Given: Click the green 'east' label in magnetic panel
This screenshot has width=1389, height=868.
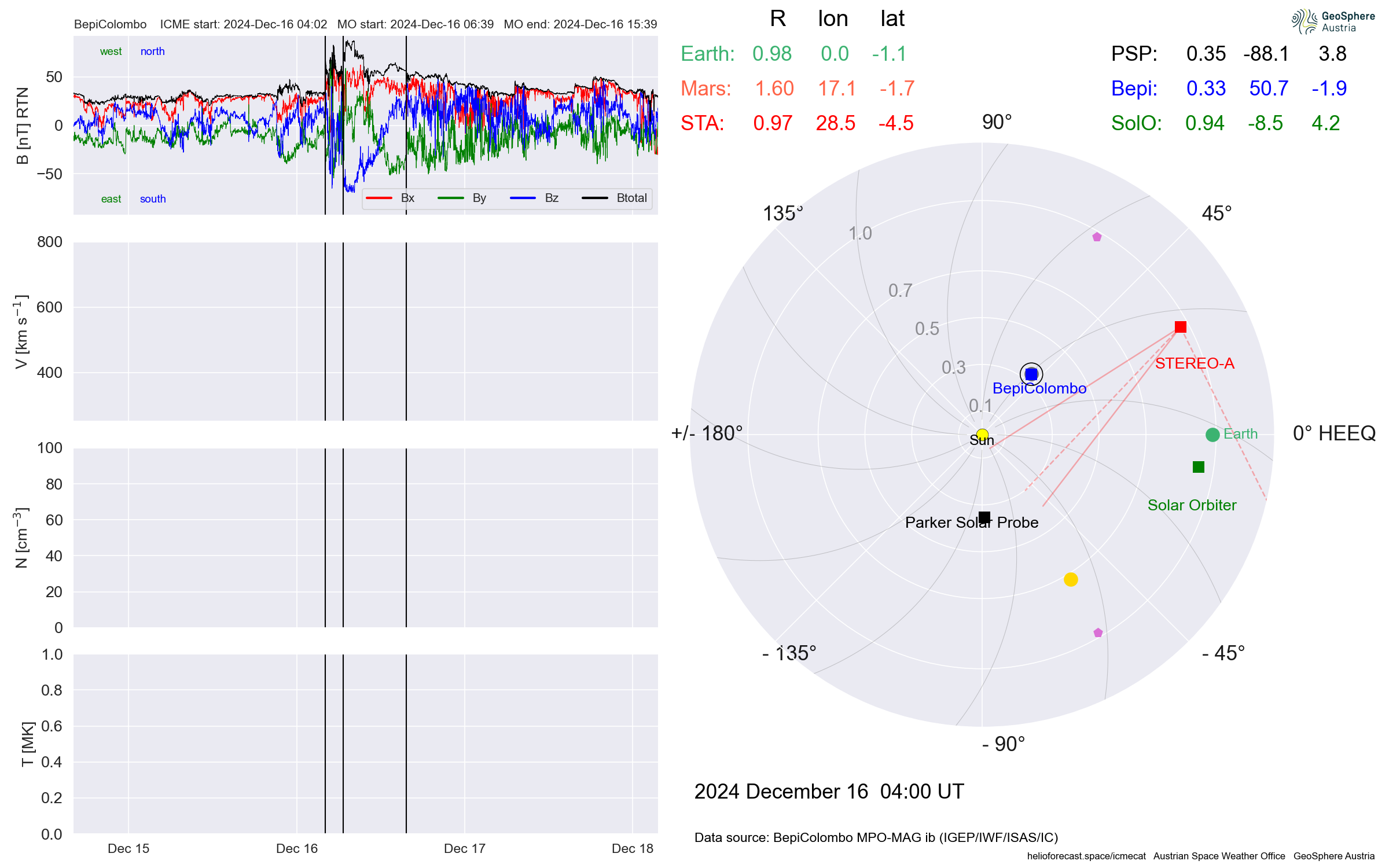Looking at the screenshot, I should [111, 199].
